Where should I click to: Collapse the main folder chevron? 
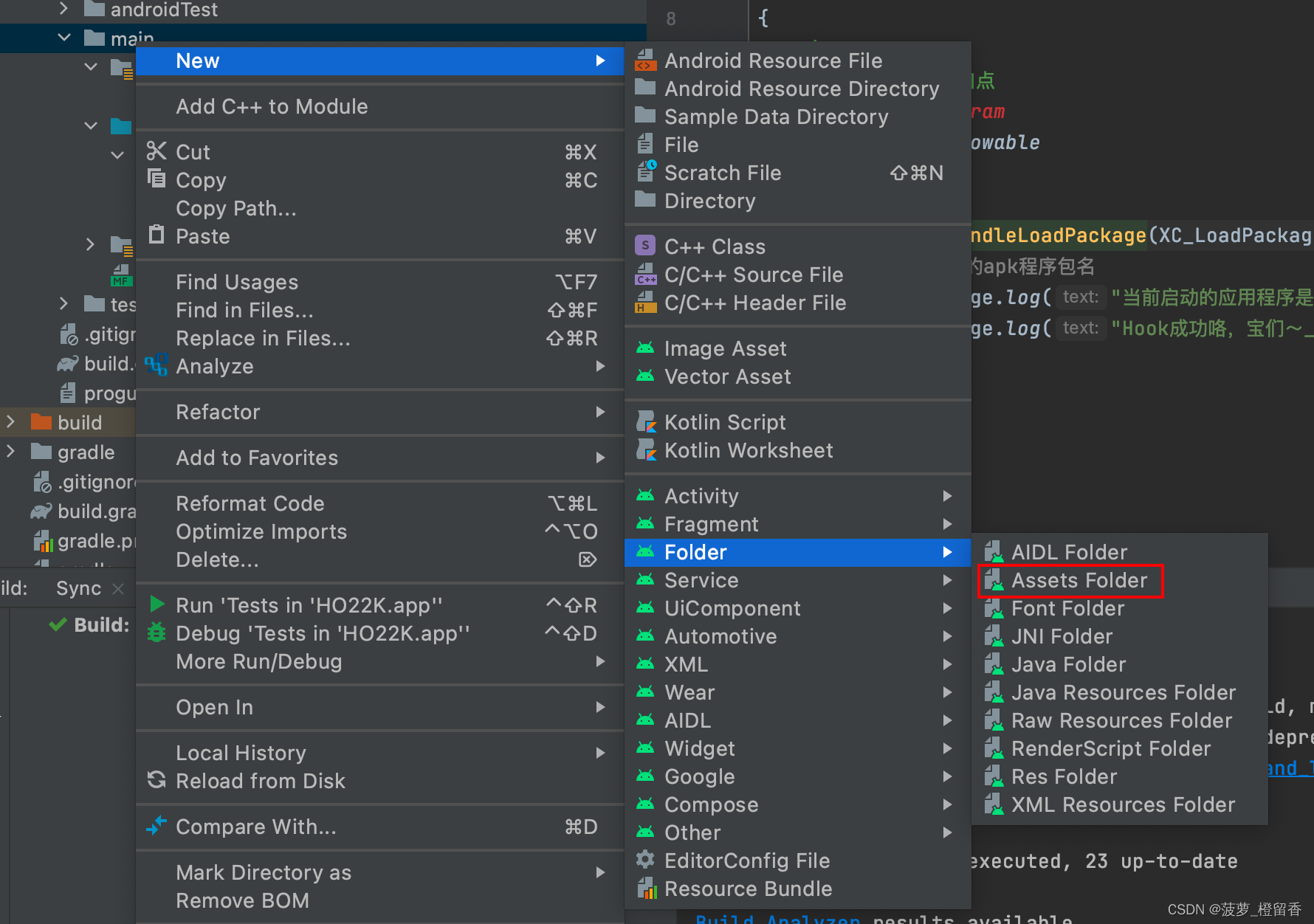(64, 38)
